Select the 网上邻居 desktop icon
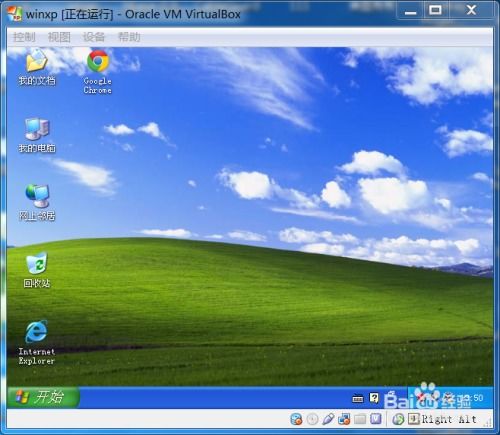Viewport: 500px width, 435px height. [37, 203]
